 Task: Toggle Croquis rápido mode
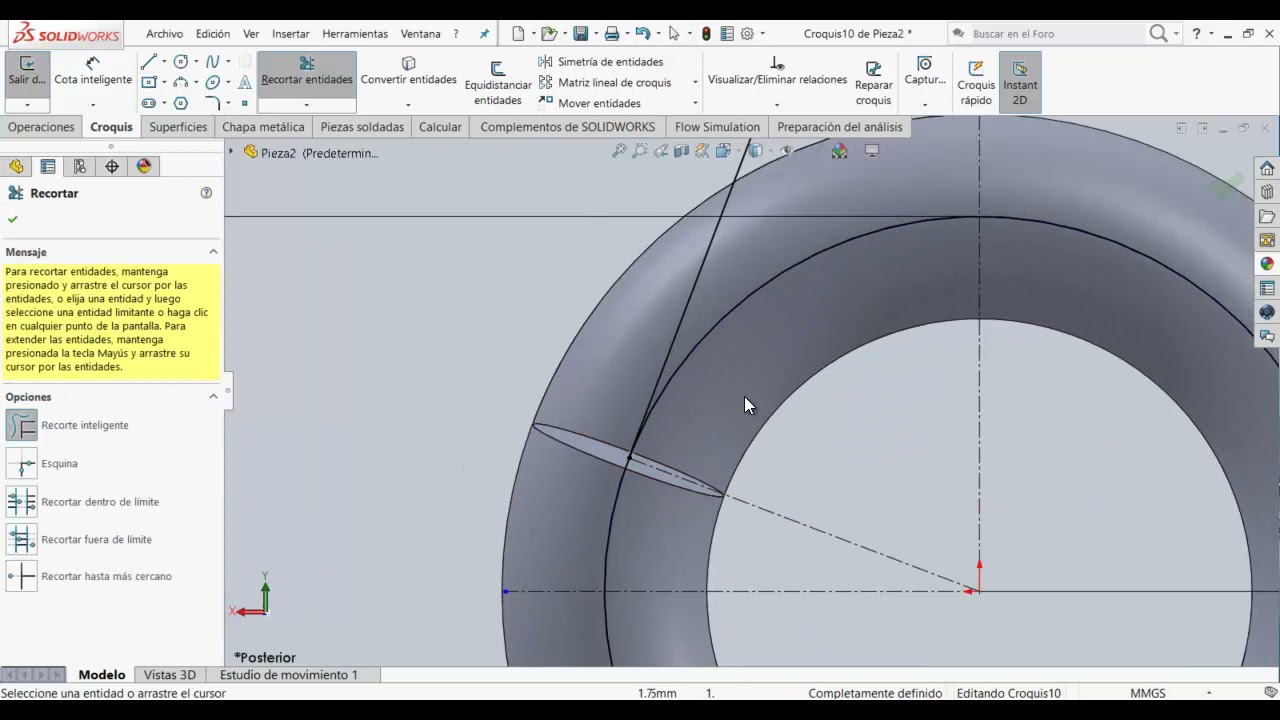point(976,81)
